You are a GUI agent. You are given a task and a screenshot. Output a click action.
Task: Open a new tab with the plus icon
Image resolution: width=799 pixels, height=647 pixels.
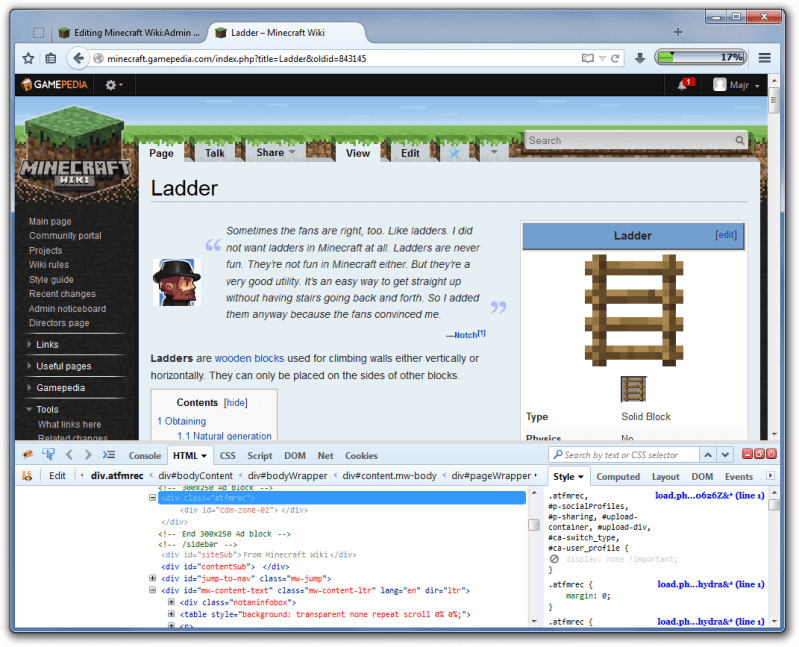pos(678,32)
